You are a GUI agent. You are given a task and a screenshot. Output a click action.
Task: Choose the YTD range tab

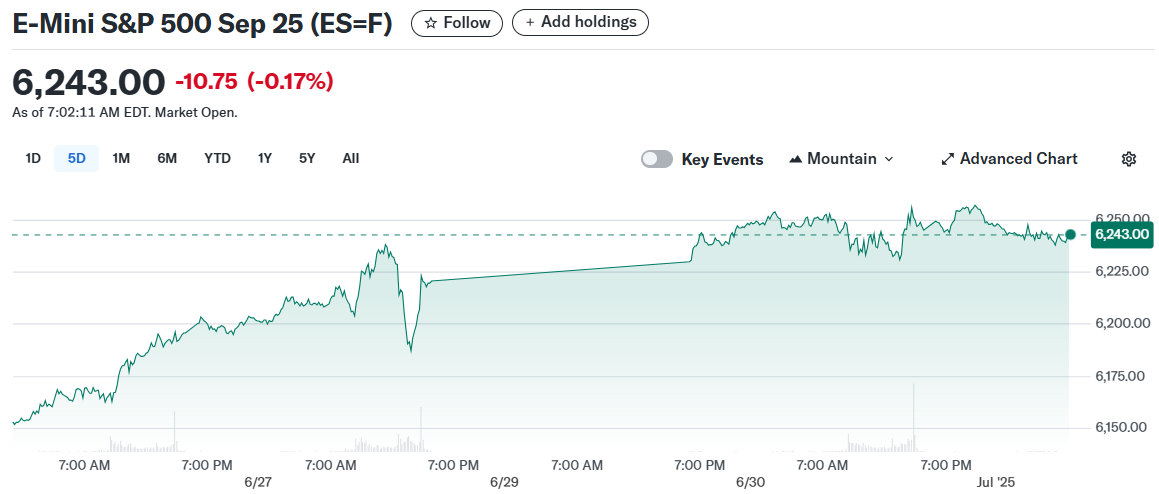[217, 158]
